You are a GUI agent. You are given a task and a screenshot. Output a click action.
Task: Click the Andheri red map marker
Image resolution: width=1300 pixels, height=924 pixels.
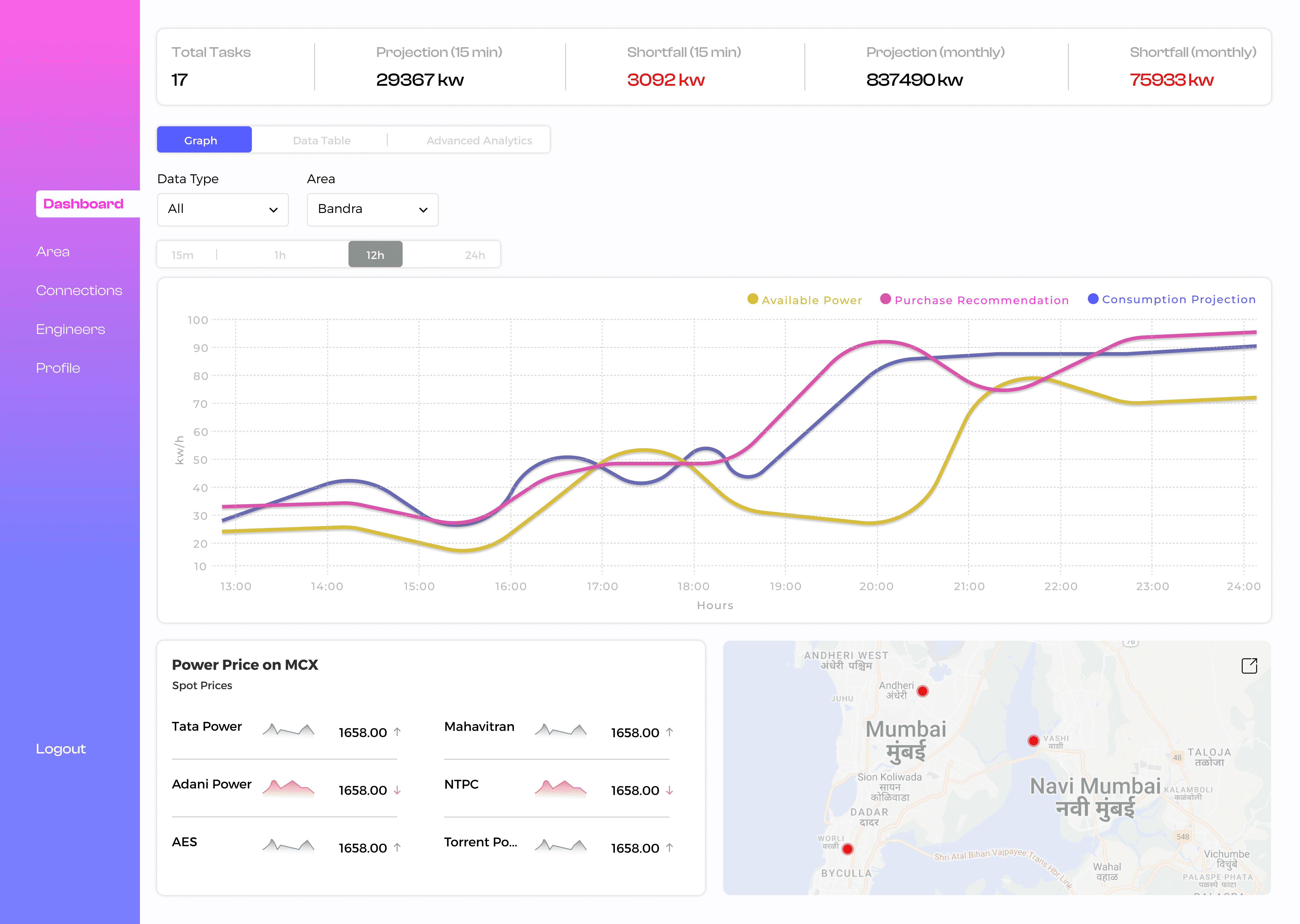(x=923, y=691)
